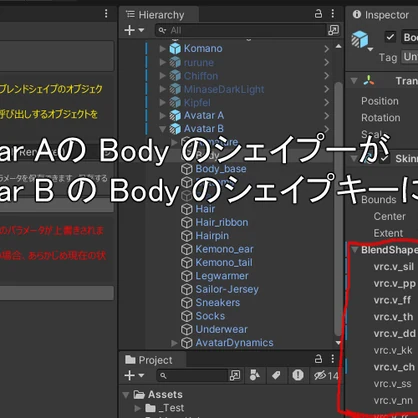Collapse the Avatar B object

162,129
